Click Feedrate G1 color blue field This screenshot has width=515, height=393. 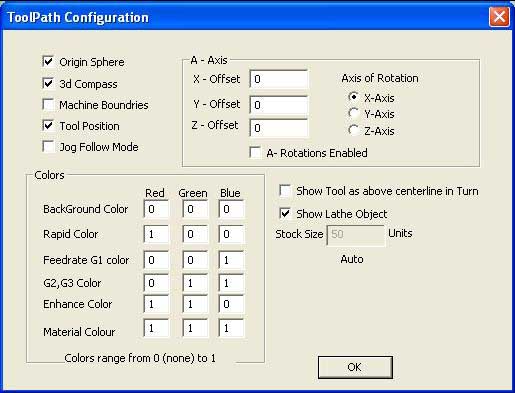(x=231, y=260)
